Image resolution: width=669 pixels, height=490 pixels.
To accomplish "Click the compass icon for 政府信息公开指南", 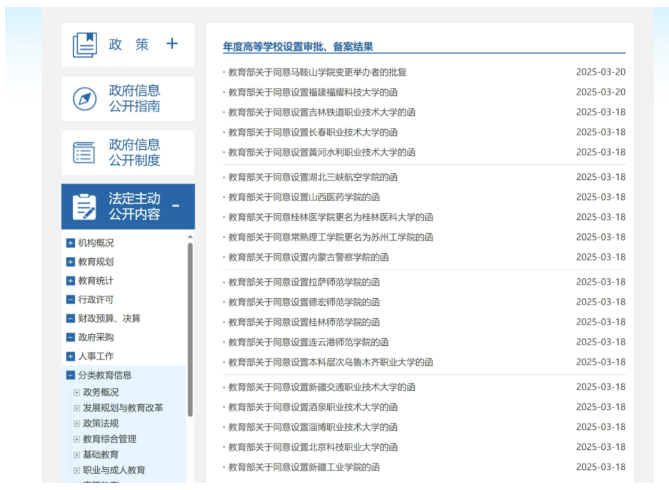I will pos(85,99).
